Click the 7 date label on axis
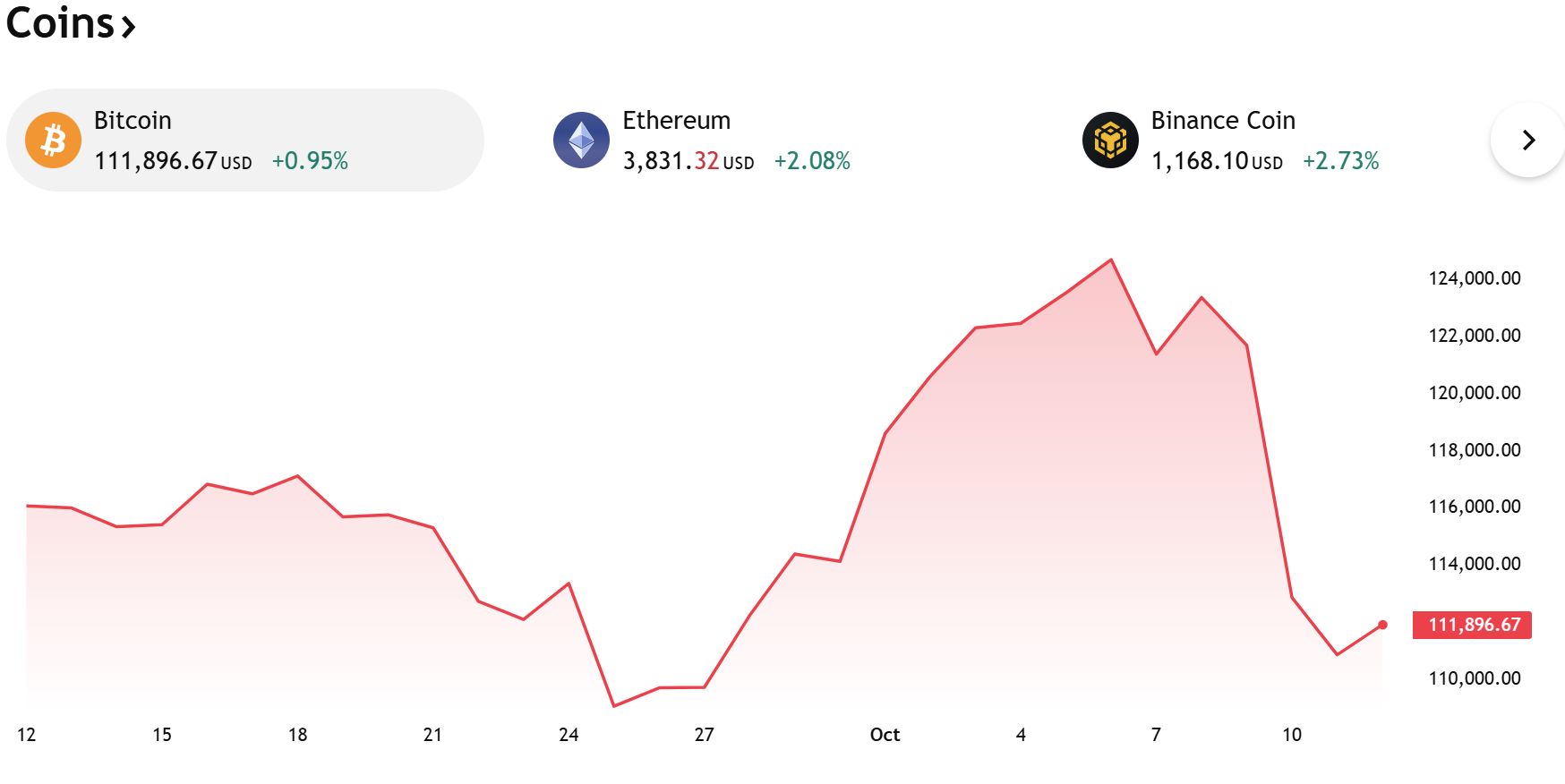 click(1156, 735)
